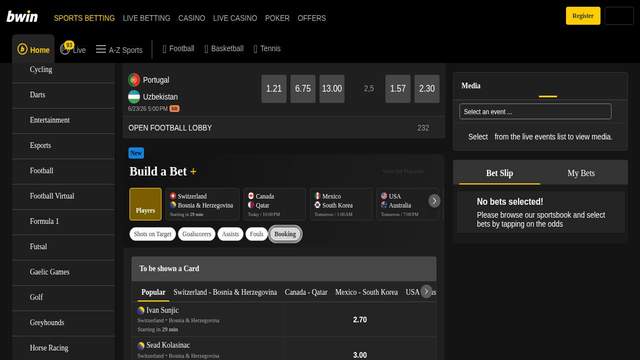The width and height of the screenshot is (640, 360).
Task: Select the Players card in Build a Bet
Action: click(145, 204)
